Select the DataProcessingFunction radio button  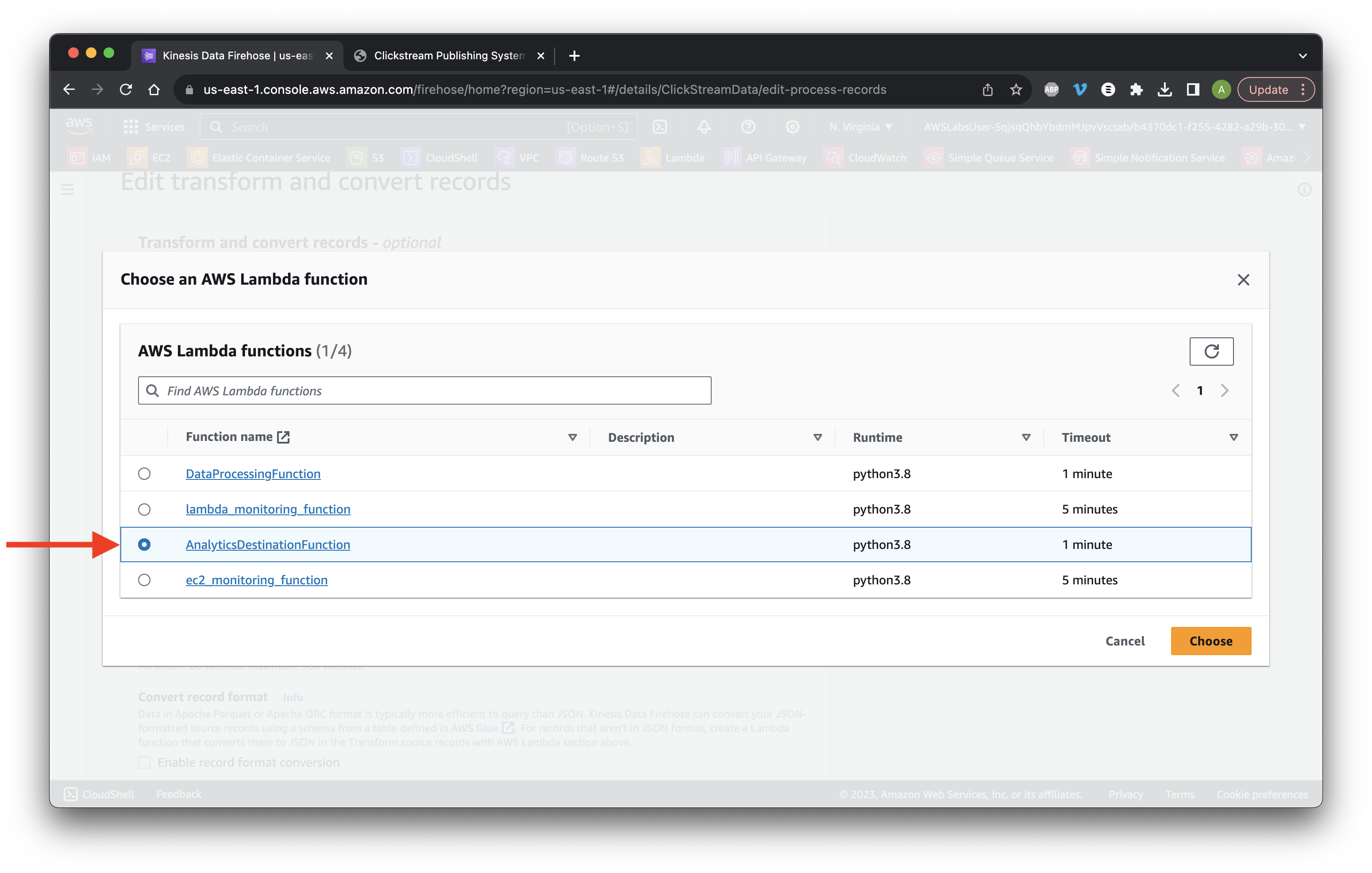[144, 474]
